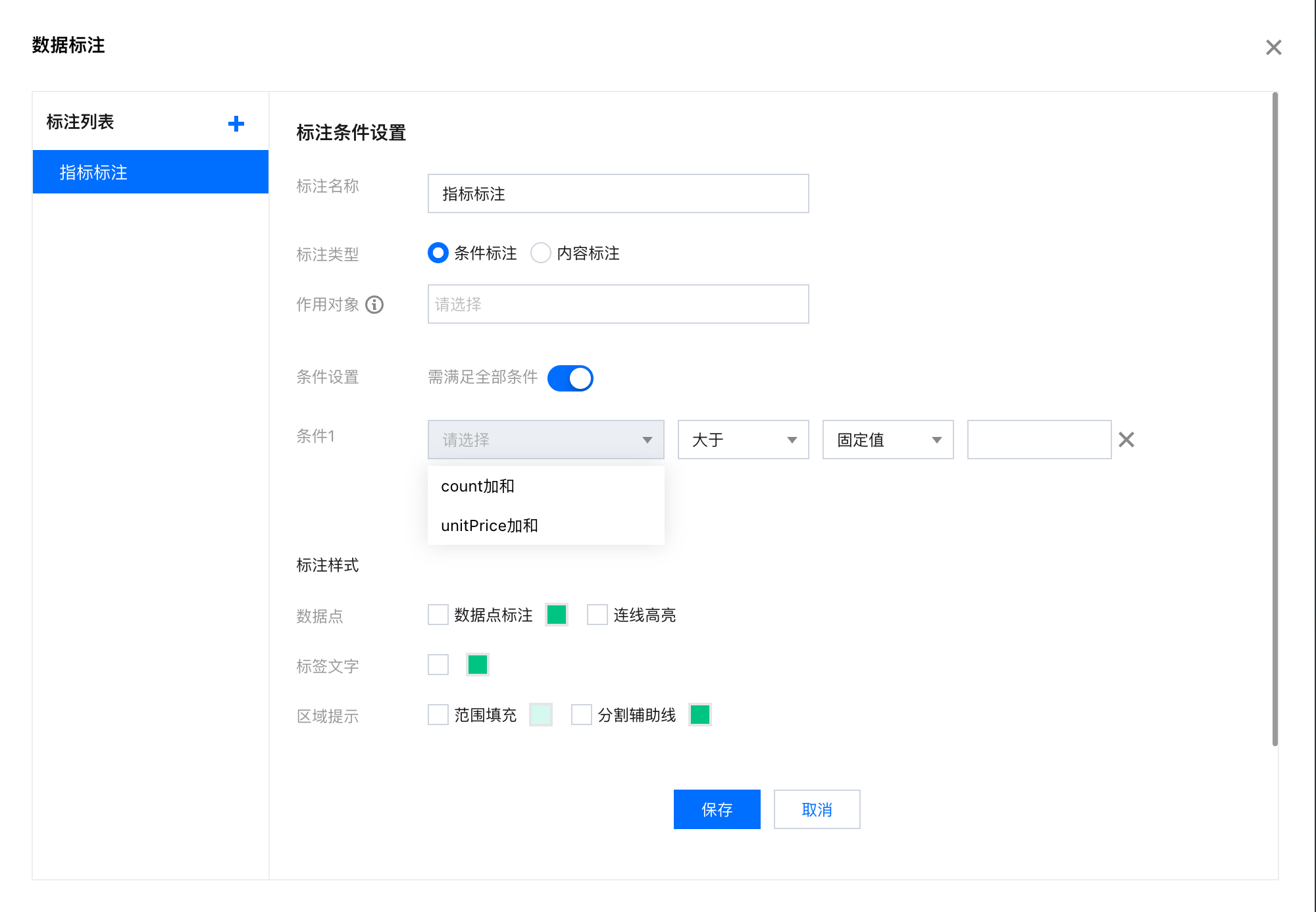Enable the 标签文字 style checkbox
Screen dimensions: 1316x912
click(438, 665)
